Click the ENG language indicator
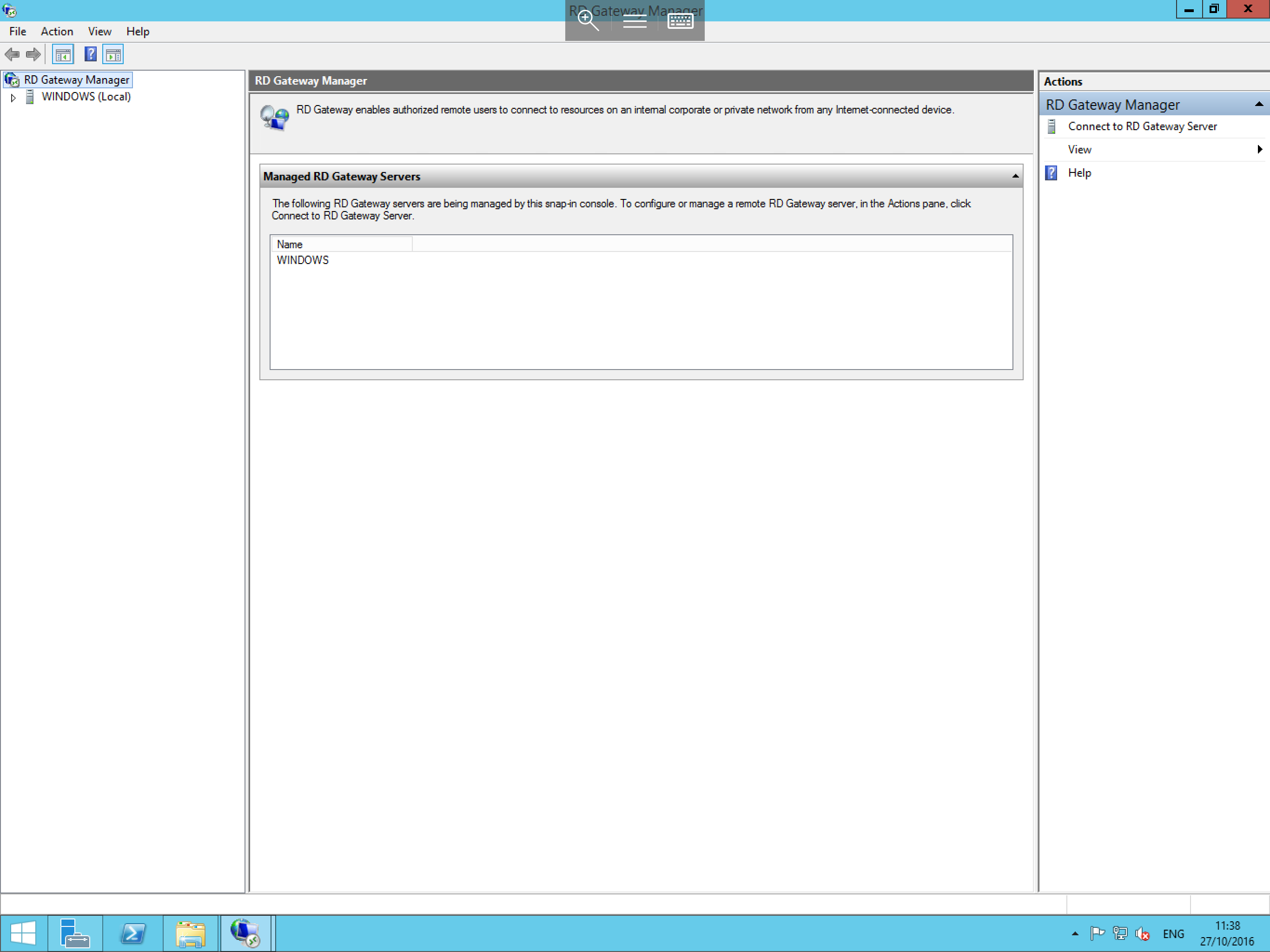Viewport: 1270px width, 952px height. pos(1173,934)
